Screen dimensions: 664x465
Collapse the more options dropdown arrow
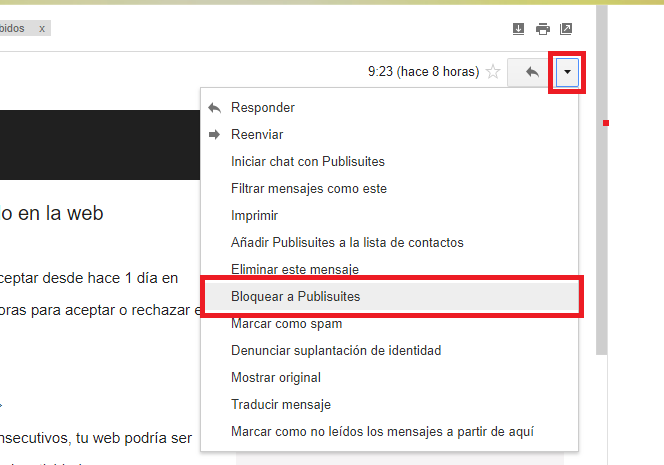click(568, 72)
